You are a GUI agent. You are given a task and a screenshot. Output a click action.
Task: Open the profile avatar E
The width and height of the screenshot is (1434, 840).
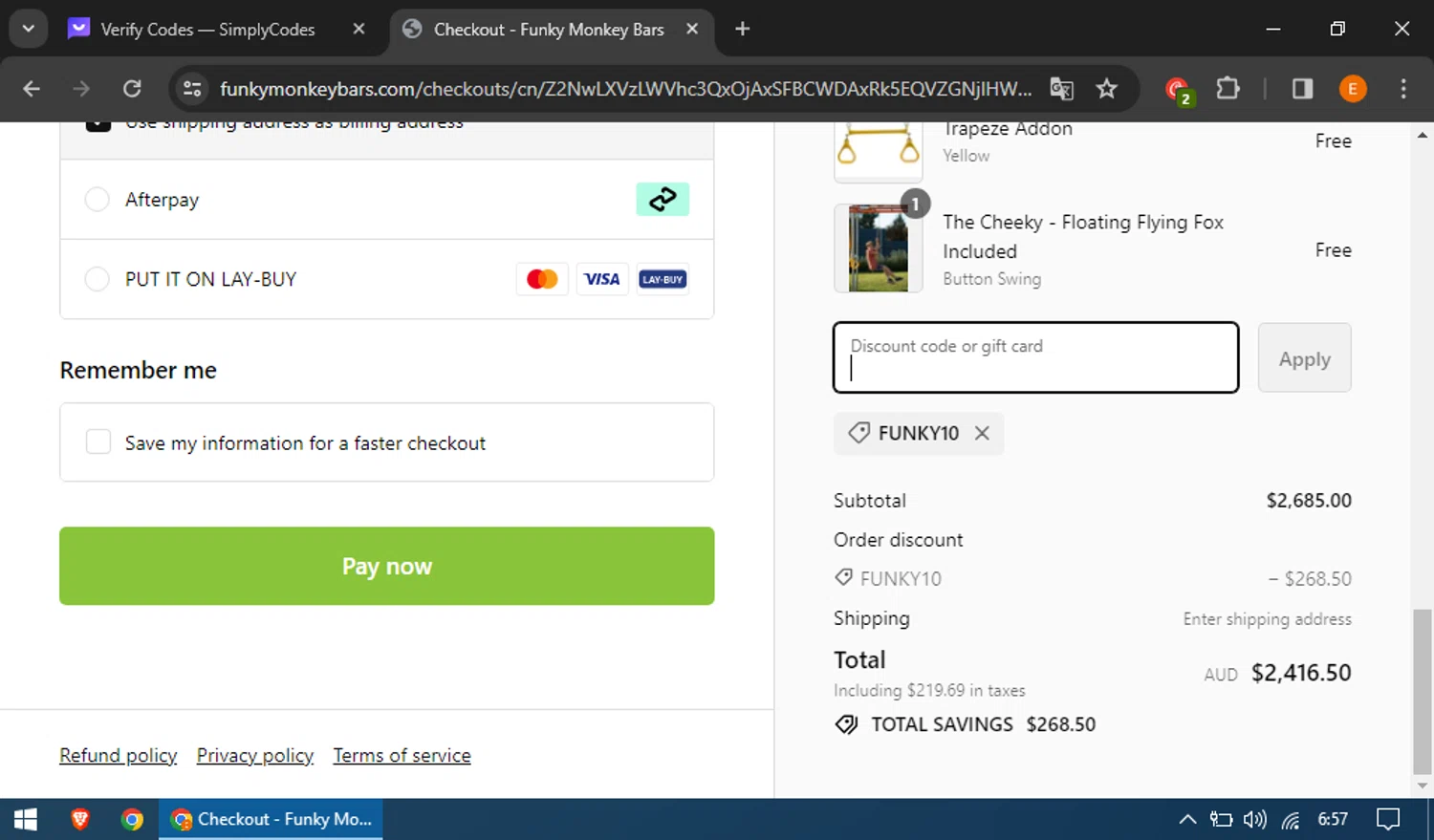1353,89
